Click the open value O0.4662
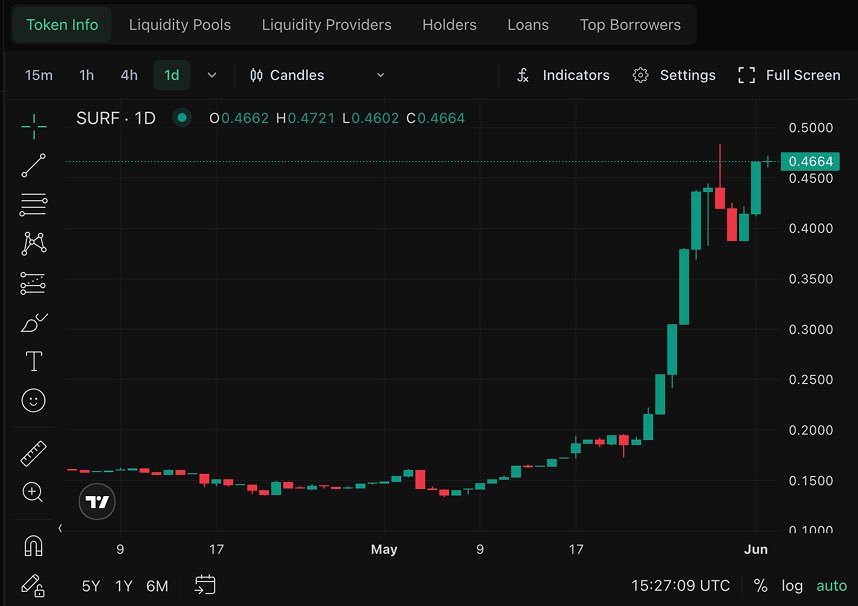 click(x=239, y=118)
